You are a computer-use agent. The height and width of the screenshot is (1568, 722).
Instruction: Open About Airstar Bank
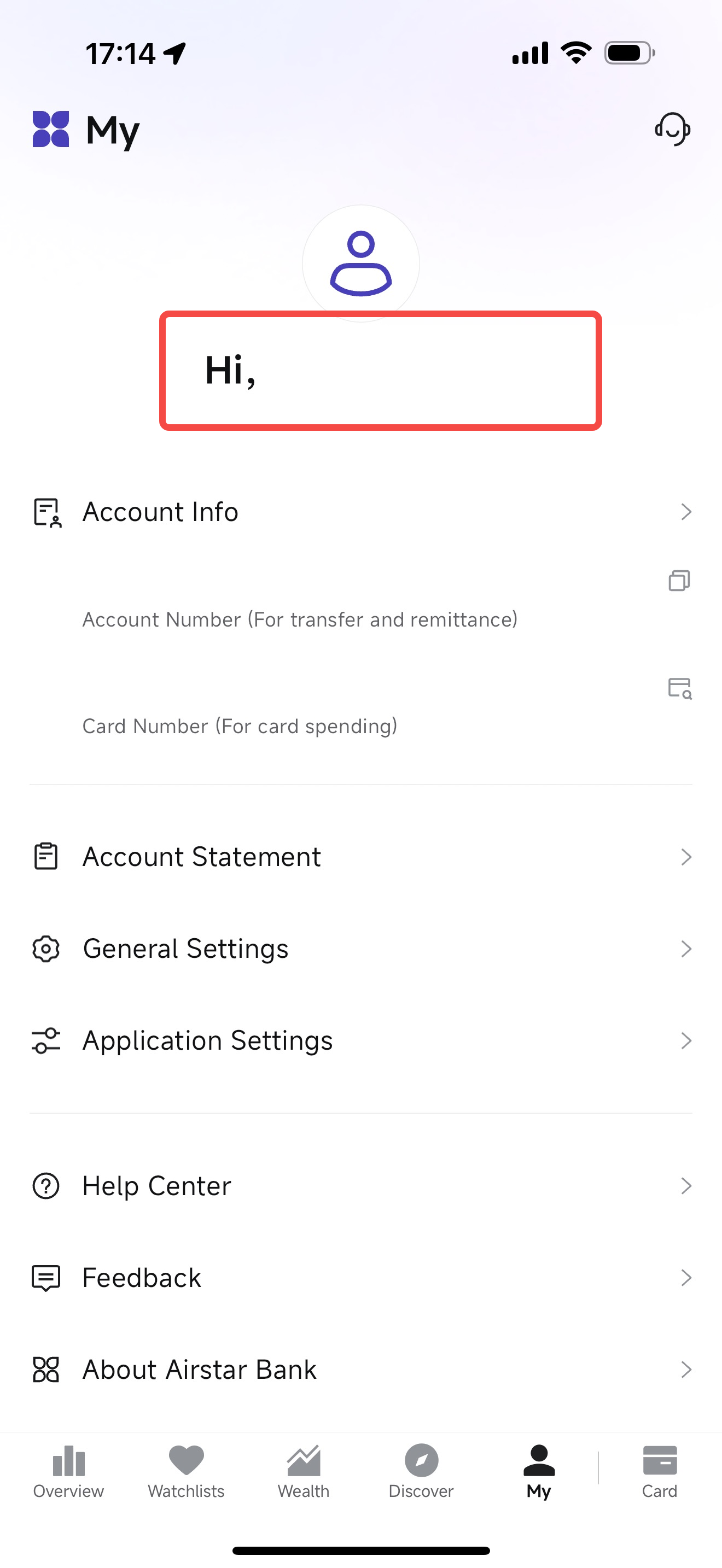tap(200, 1370)
